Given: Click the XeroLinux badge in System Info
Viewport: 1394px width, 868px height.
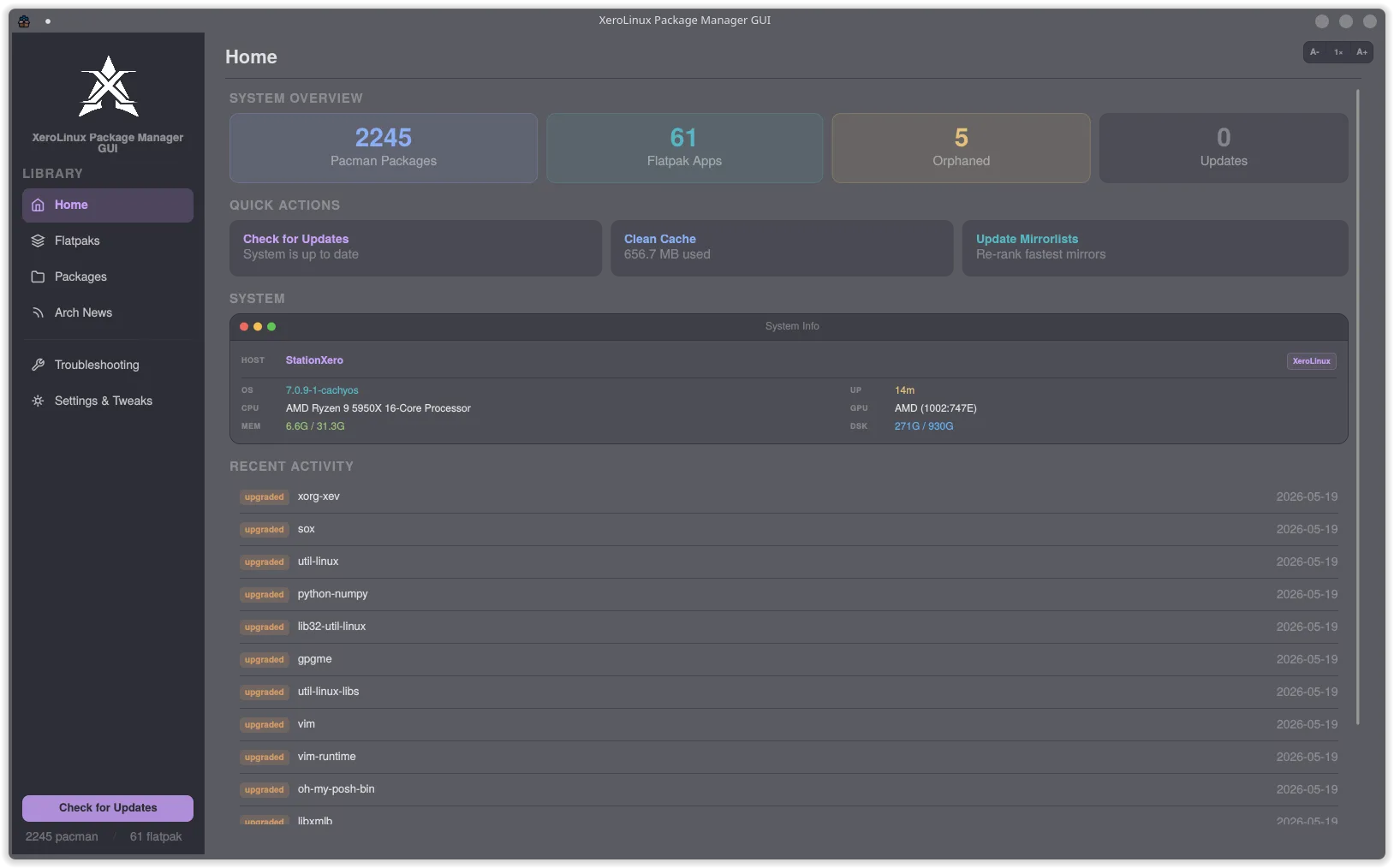Looking at the screenshot, I should tap(1312, 361).
